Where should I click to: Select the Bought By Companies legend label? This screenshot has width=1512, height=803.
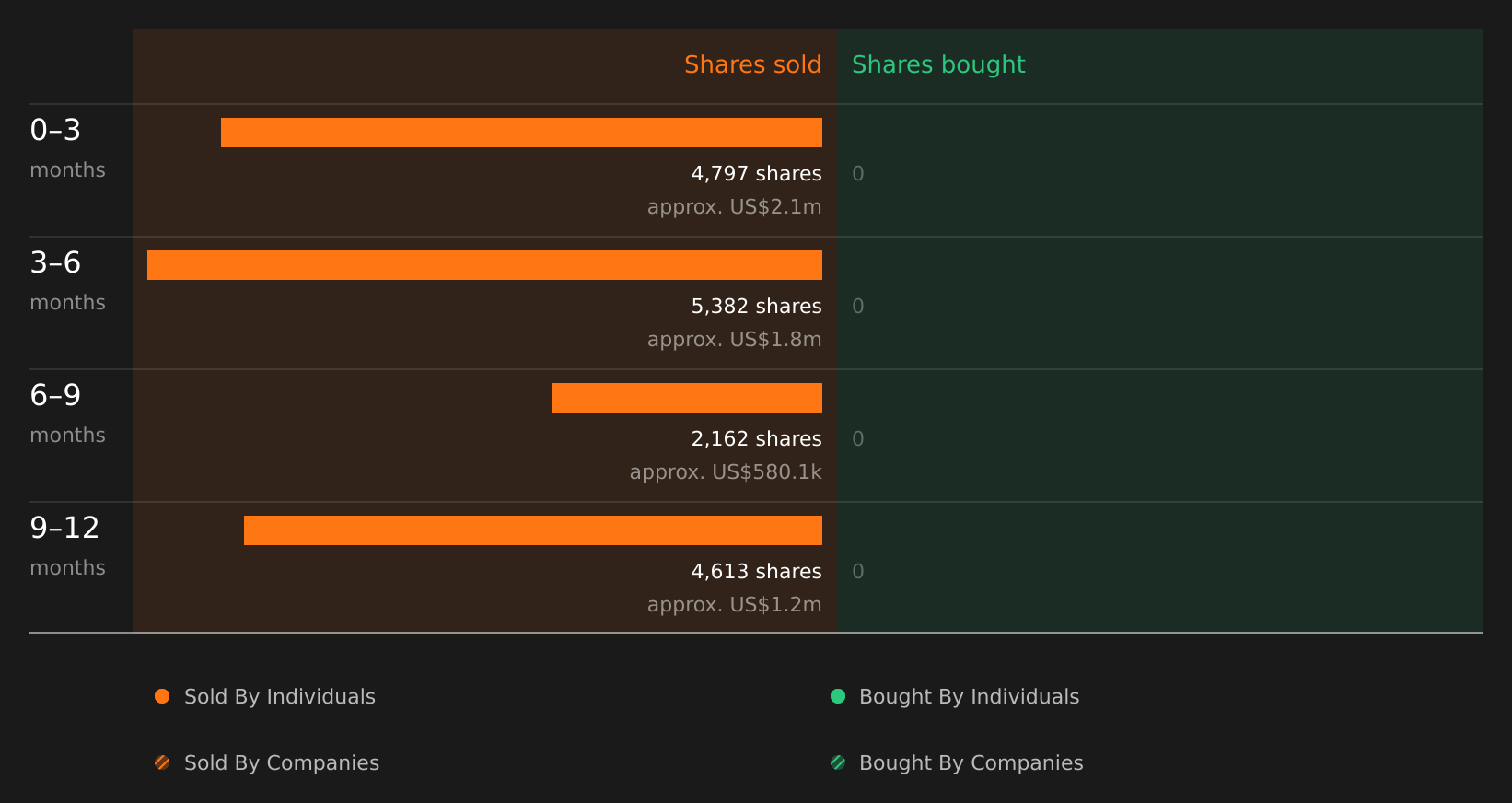pyautogui.click(x=971, y=763)
